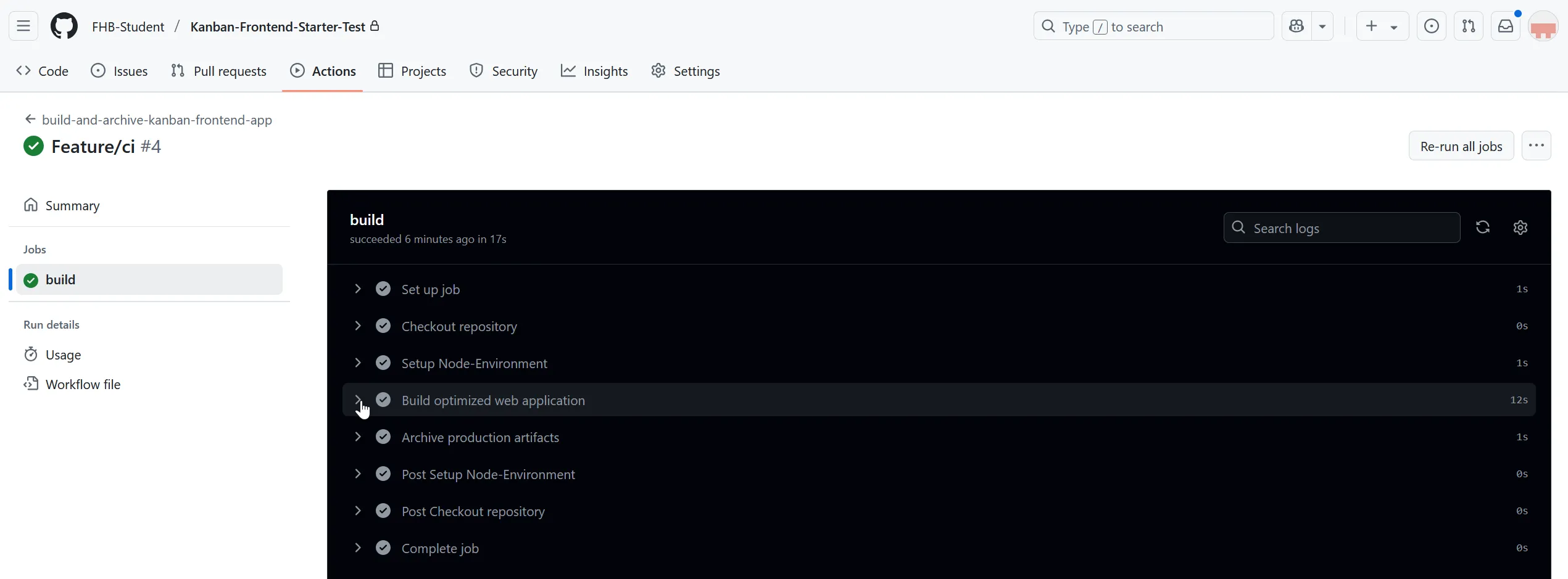Open the GitHub home via the Octocat logo
The width and height of the screenshot is (1568, 579).
[64, 26]
